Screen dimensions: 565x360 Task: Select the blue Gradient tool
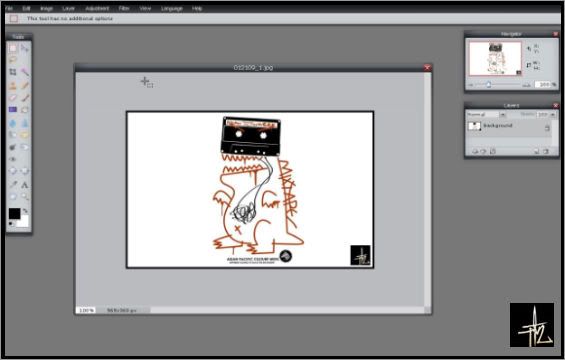coord(13,110)
